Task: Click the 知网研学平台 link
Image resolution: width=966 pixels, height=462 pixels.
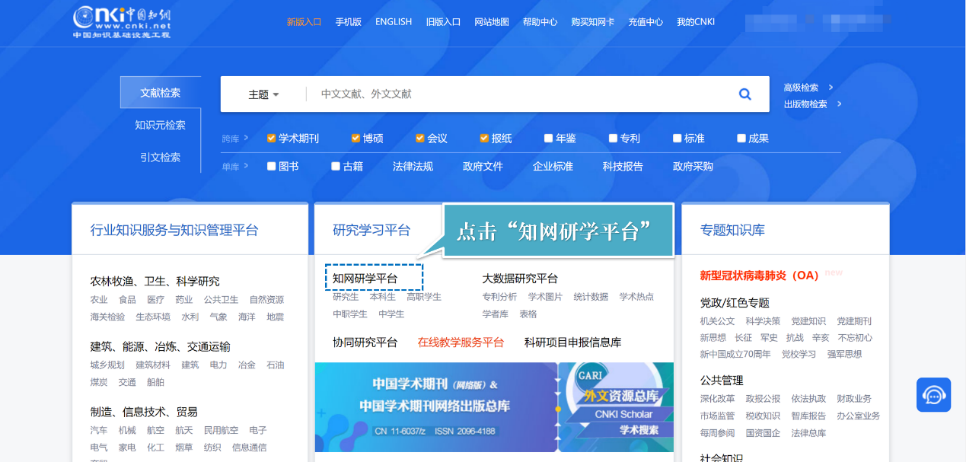Action: tap(365, 278)
